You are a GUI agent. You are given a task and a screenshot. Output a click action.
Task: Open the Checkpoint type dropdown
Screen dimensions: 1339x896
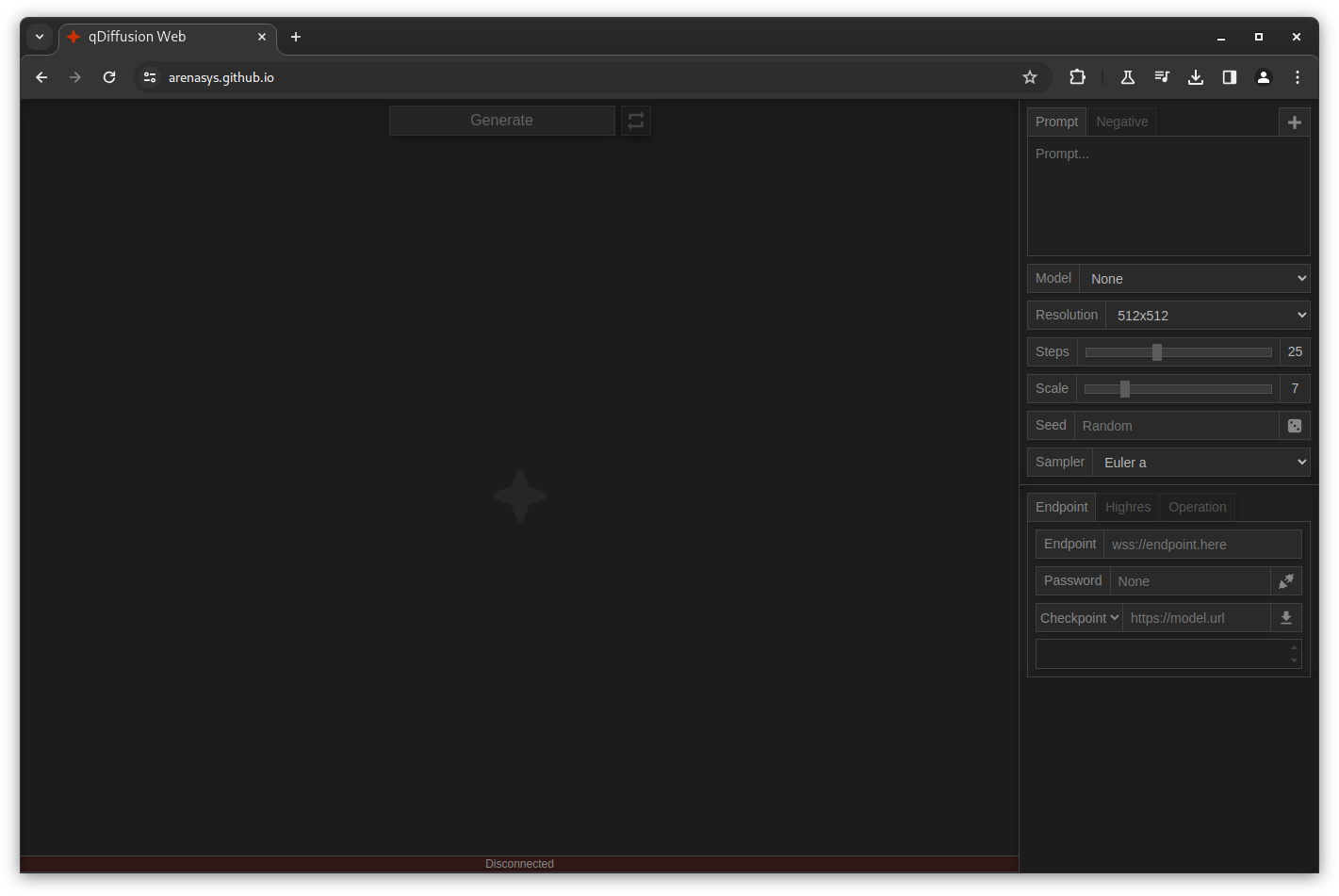(x=1079, y=618)
